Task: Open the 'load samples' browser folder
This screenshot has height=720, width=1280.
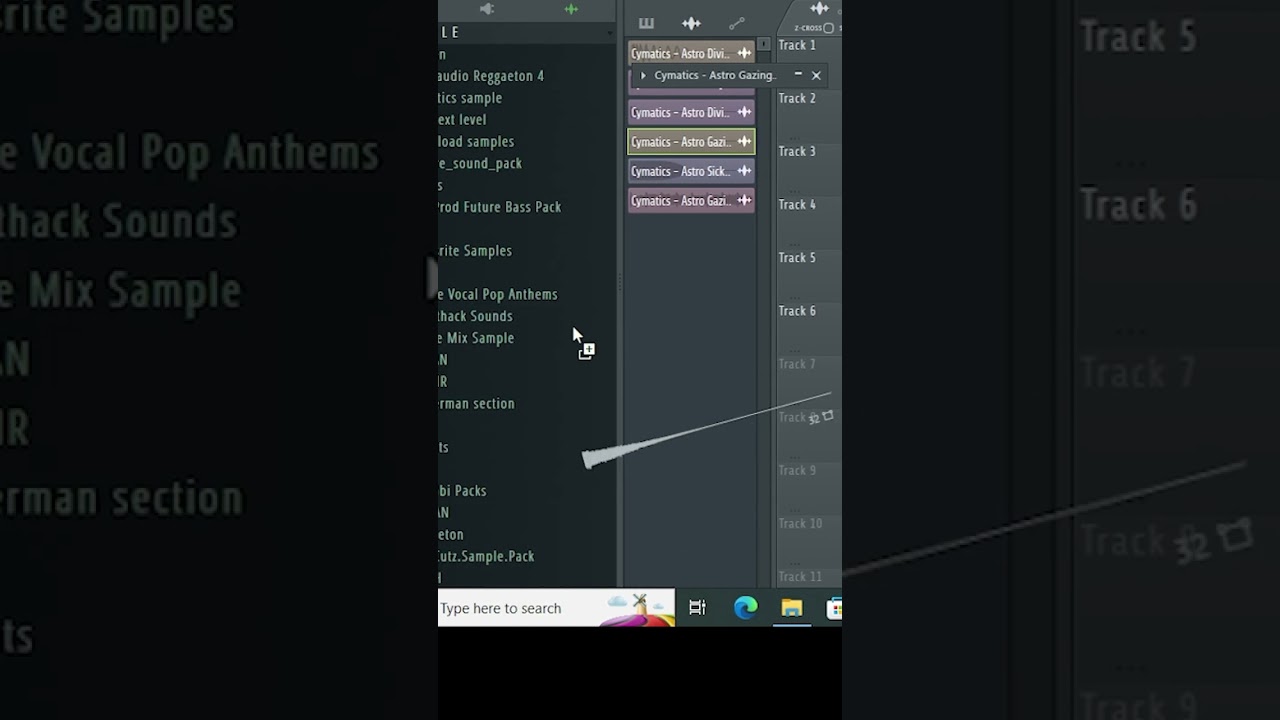Action: click(476, 142)
